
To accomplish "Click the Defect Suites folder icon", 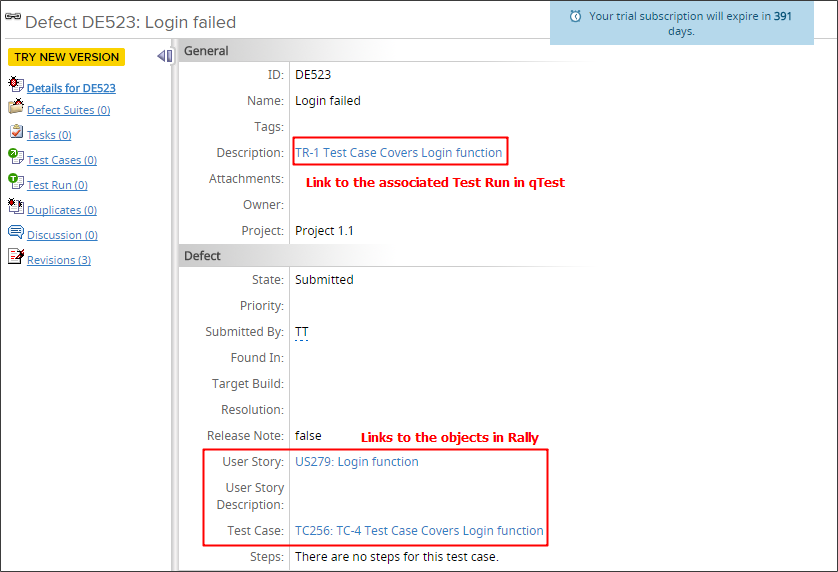I will point(15,108).
